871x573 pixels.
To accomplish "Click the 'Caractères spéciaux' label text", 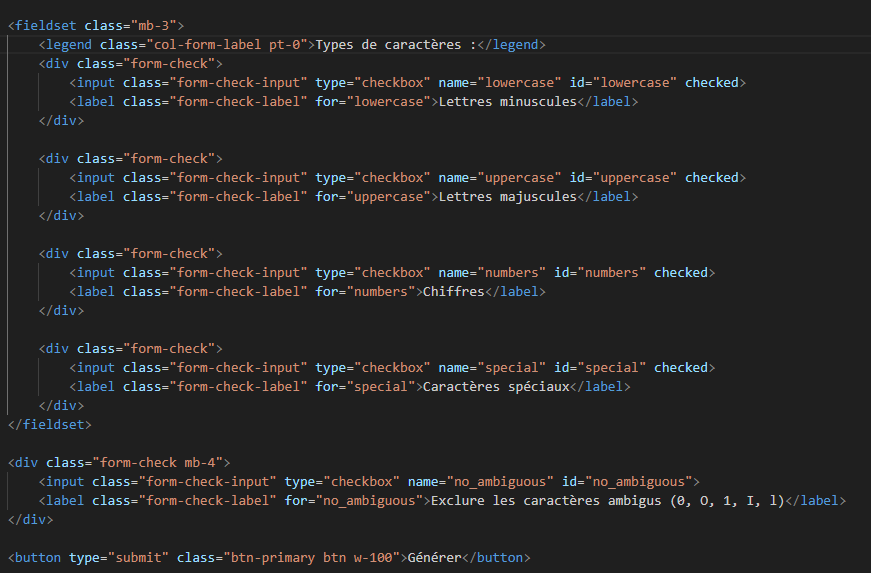I will [496, 386].
